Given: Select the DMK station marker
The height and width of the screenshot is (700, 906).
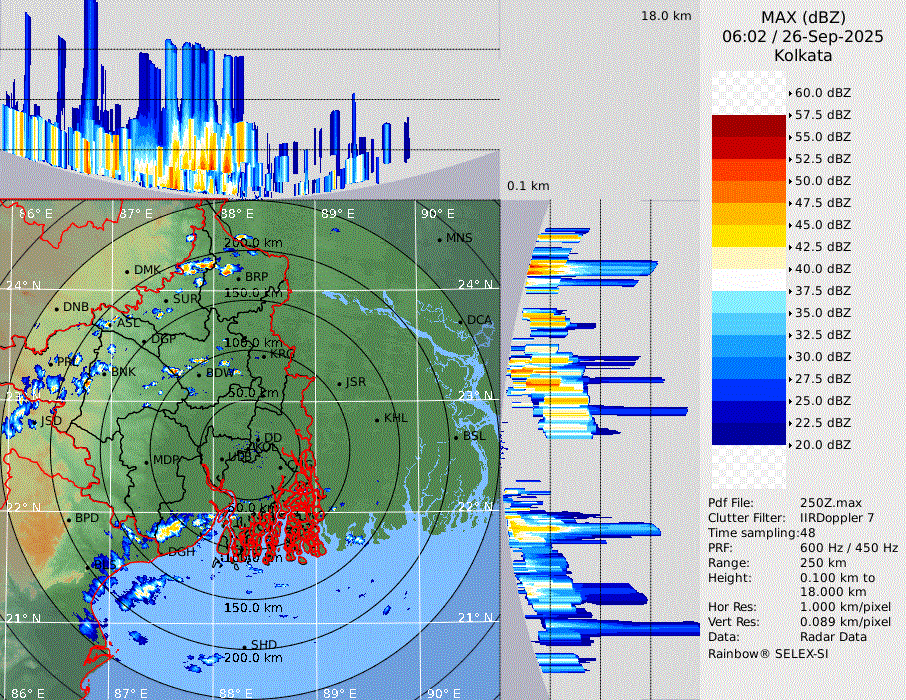Looking at the screenshot, I should (127, 271).
